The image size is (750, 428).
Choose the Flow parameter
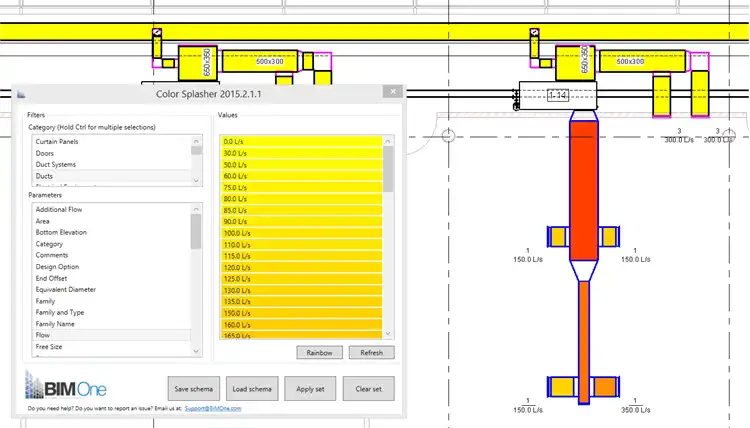44,336
